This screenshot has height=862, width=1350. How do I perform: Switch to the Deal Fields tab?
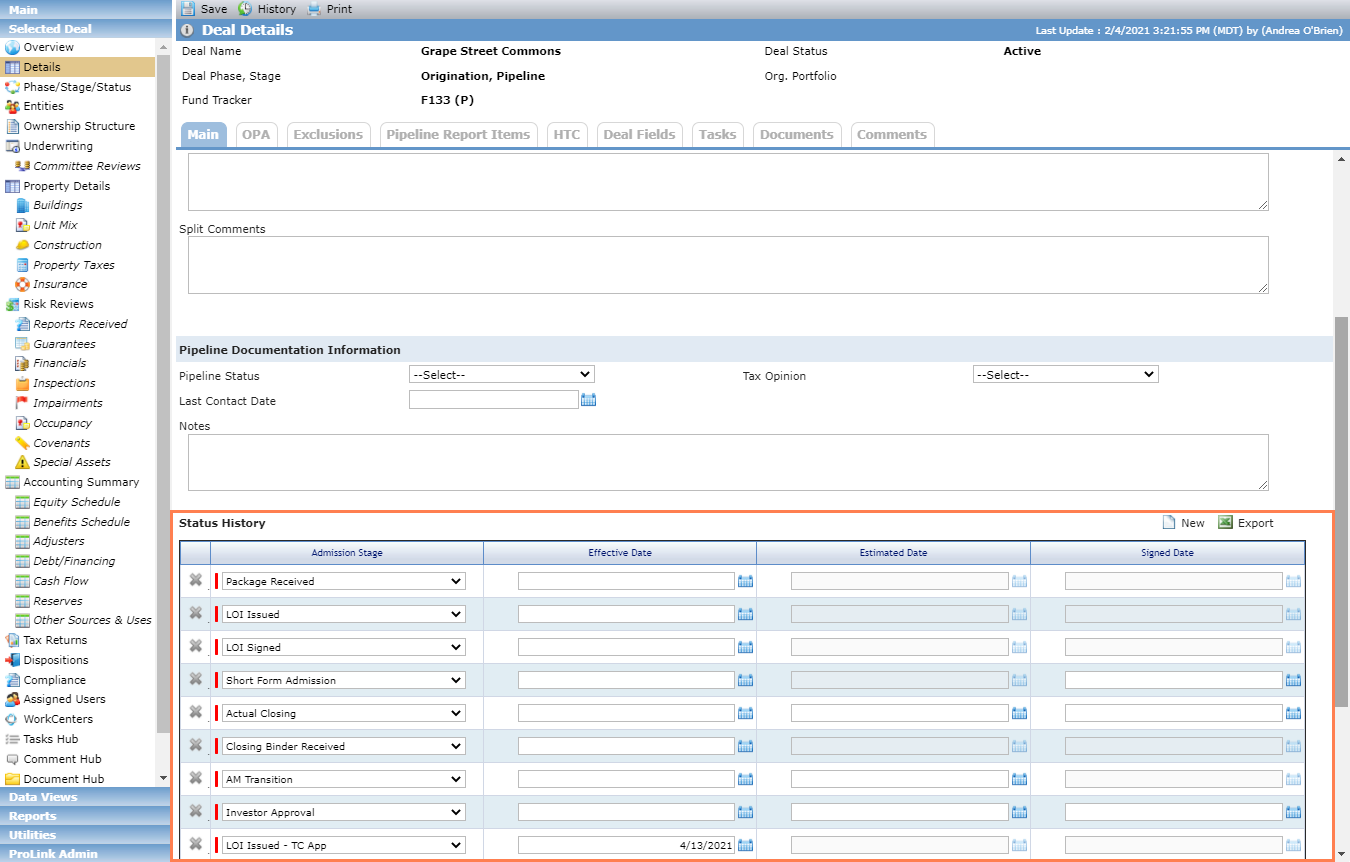point(640,134)
